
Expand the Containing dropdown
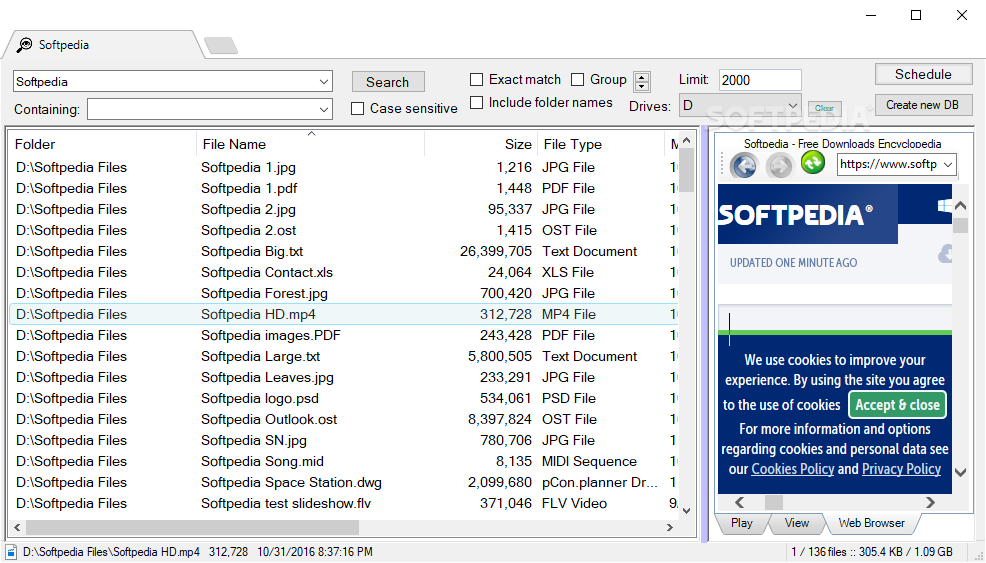pos(324,109)
